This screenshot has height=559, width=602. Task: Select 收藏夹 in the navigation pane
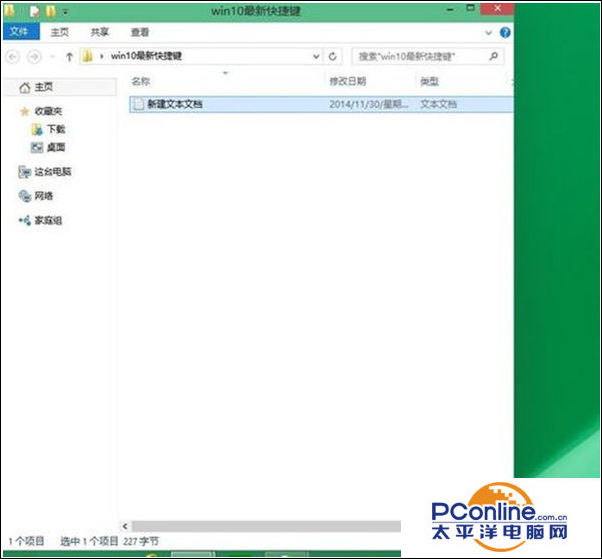[47, 111]
